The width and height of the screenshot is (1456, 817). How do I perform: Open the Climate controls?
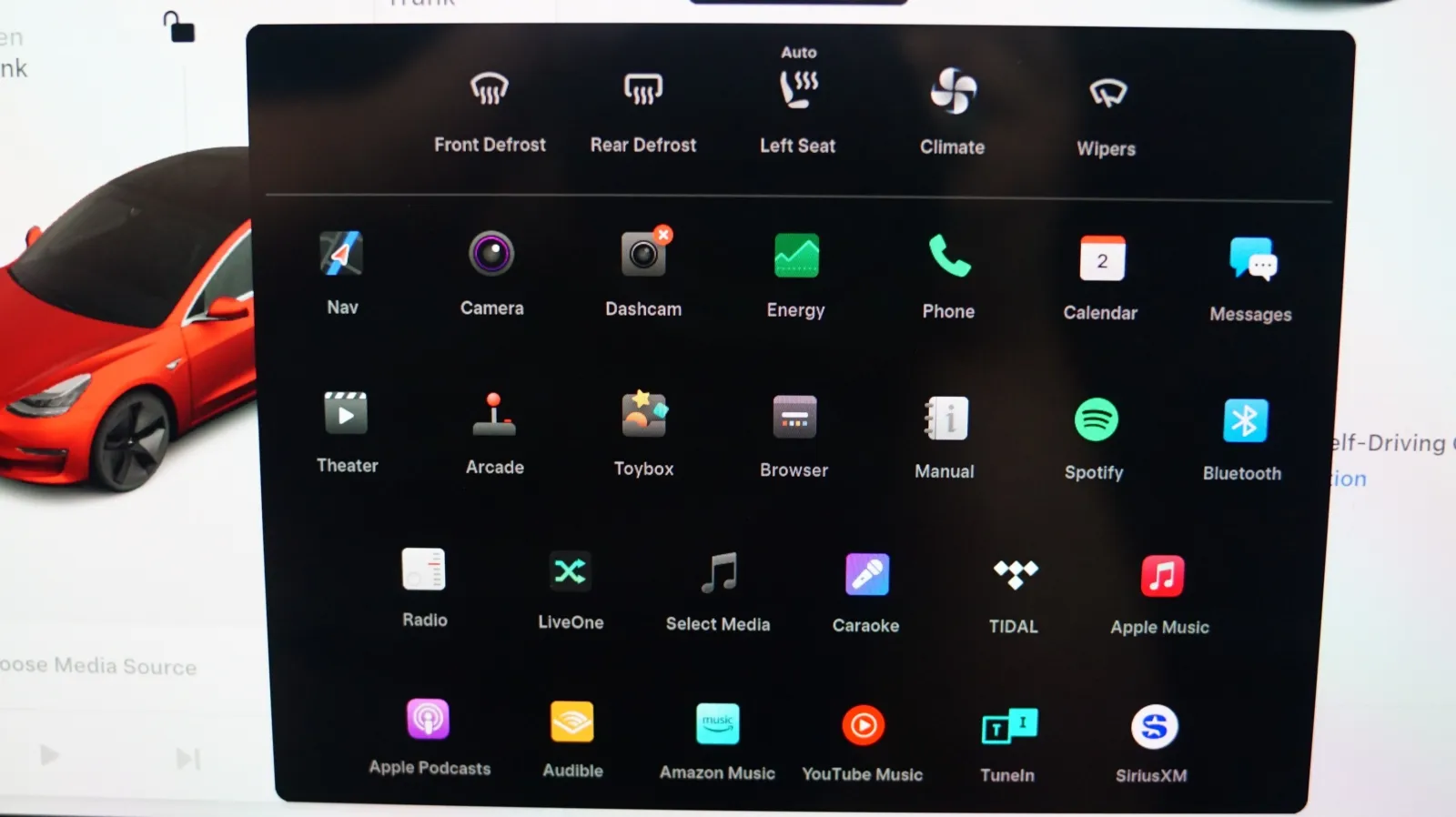953,93
